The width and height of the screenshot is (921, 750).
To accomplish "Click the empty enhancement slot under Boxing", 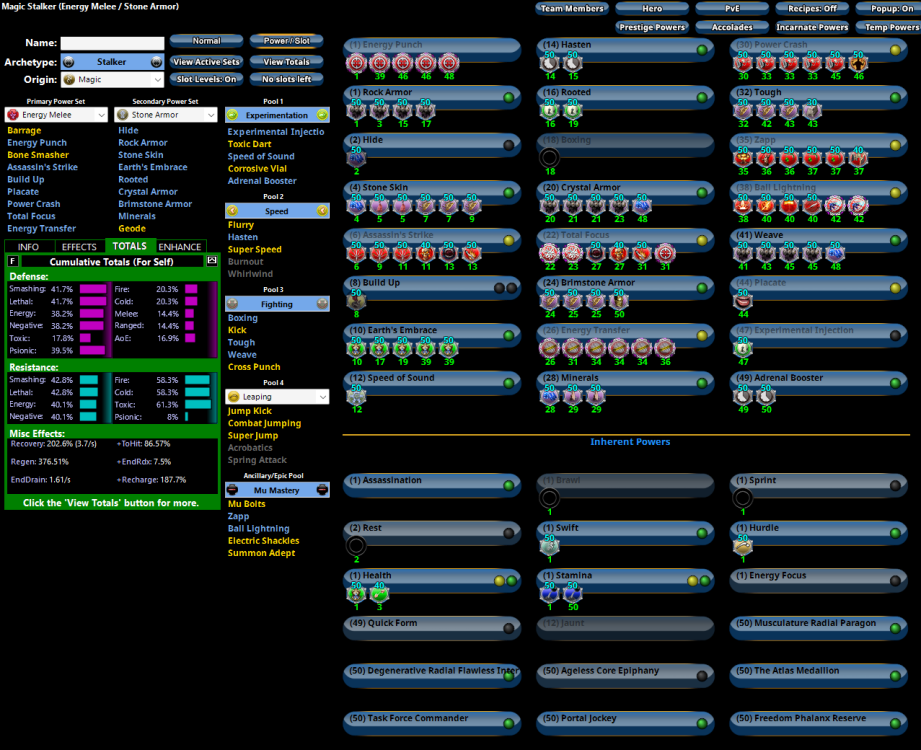I will (549, 157).
